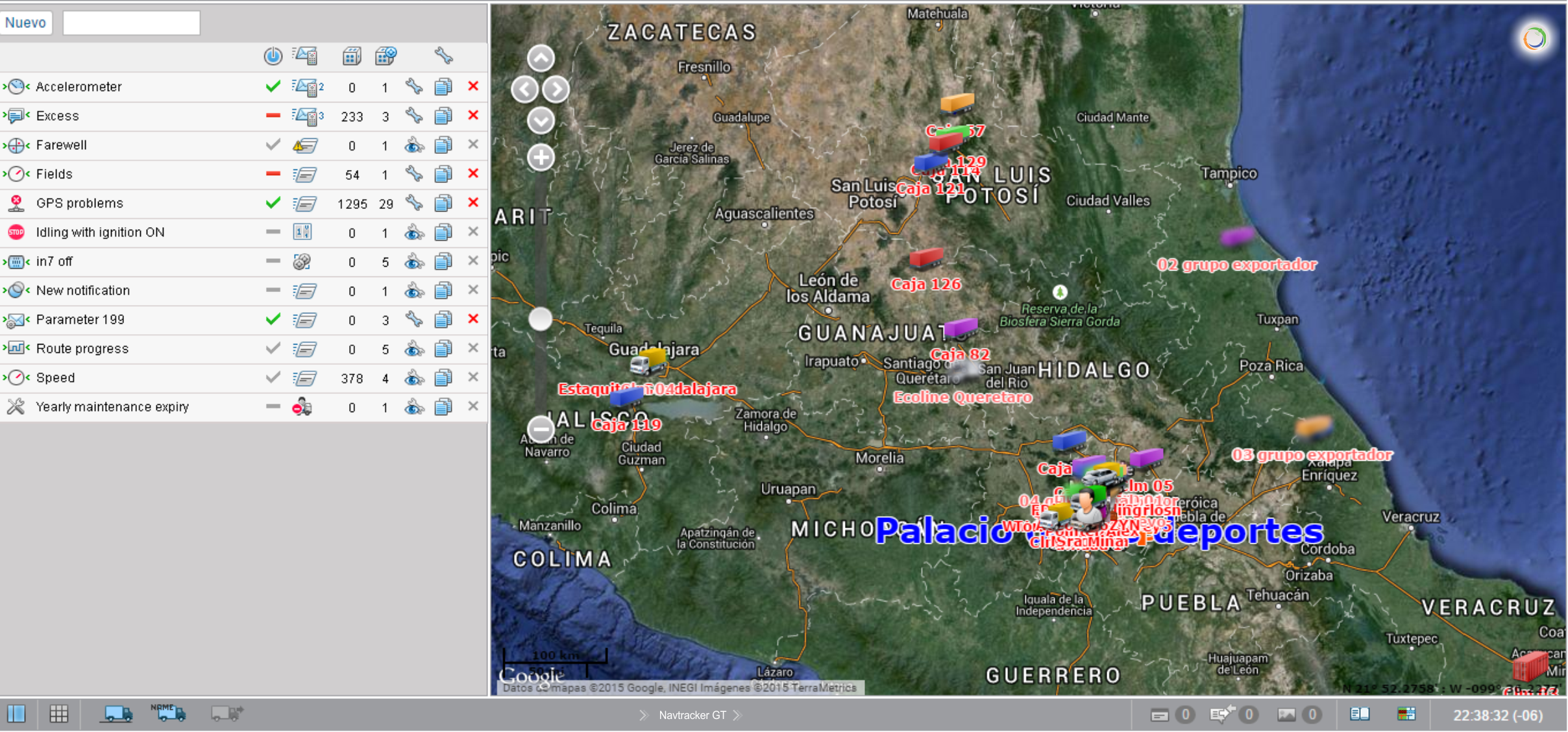Viewport: 1568px width, 732px height.
Task: Select the Idling with ignition ON entry
Action: click(x=100, y=232)
